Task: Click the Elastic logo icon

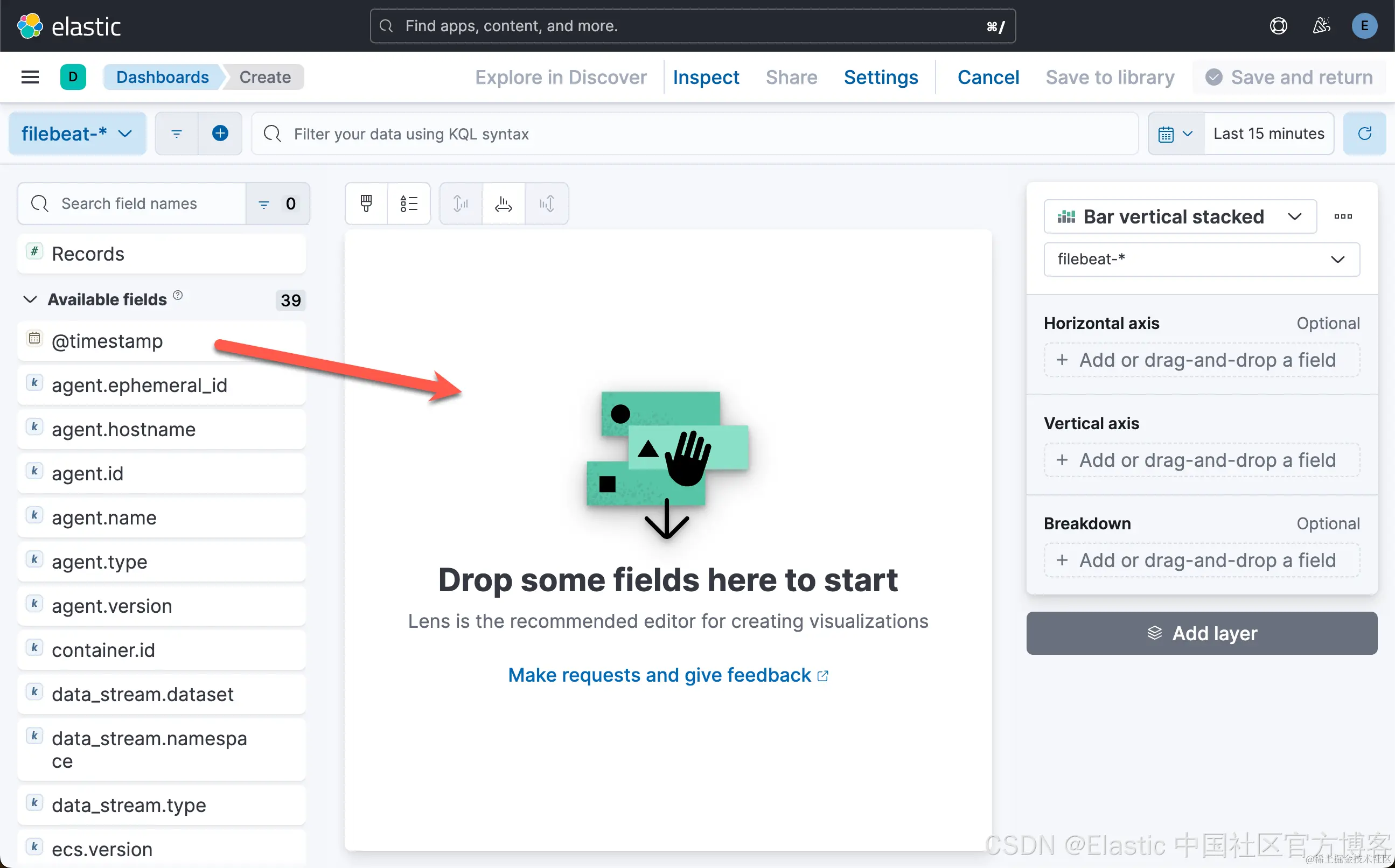Action: click(30, 26)
